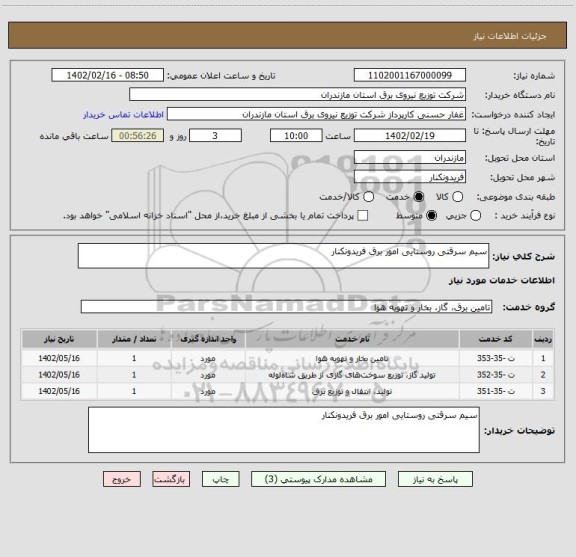Click service code ت -35-351
The height and width of the screenshot is (557, 576).
[x=496, y=391]
